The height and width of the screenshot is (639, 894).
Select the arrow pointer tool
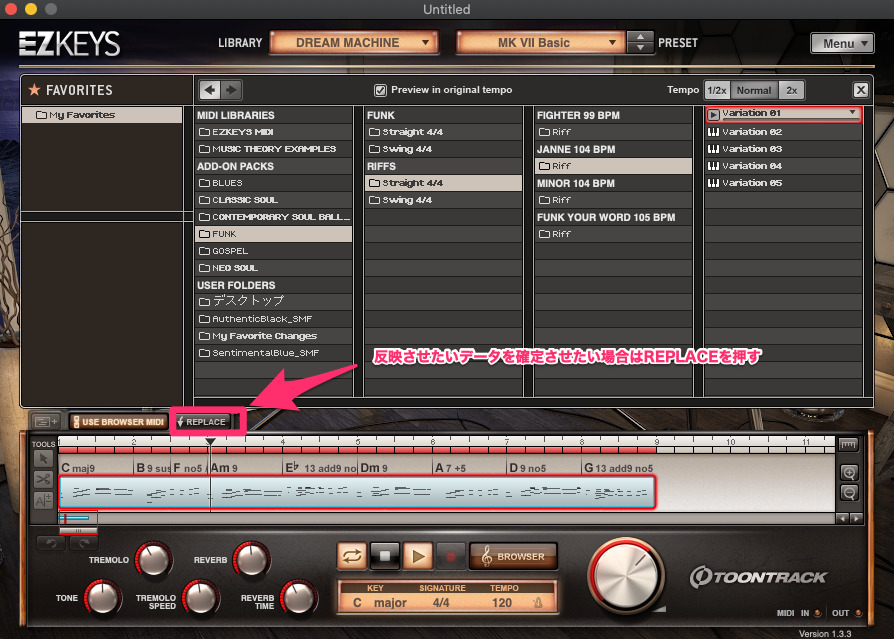pyautogui.click(x=43, y=459)
